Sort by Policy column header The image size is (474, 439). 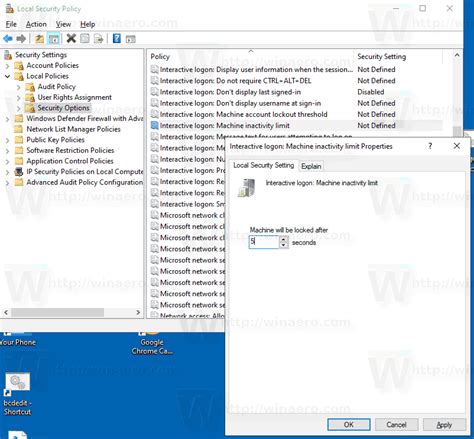(251, 56)
